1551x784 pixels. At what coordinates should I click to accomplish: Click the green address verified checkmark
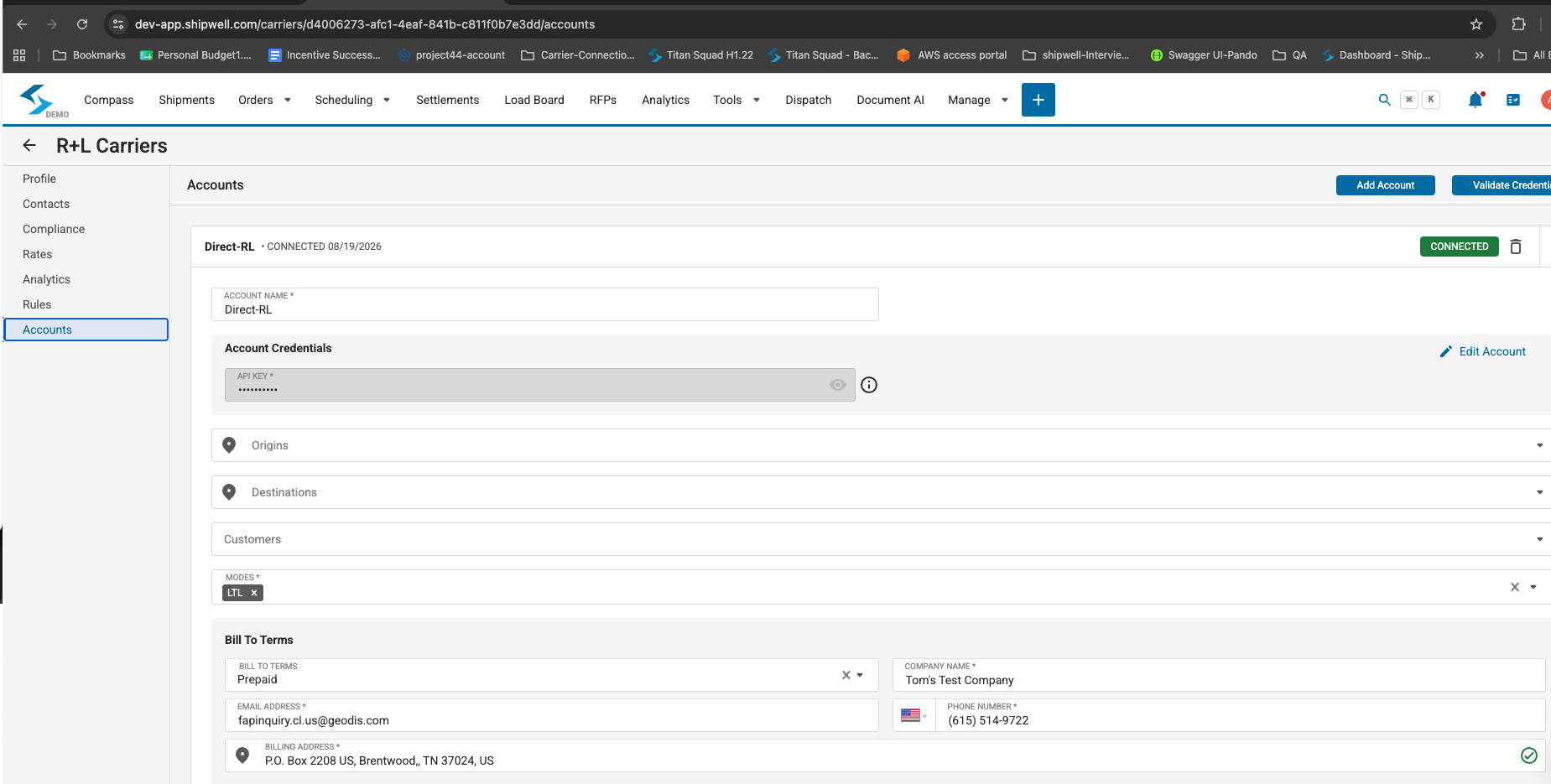tap(1528, 755)
